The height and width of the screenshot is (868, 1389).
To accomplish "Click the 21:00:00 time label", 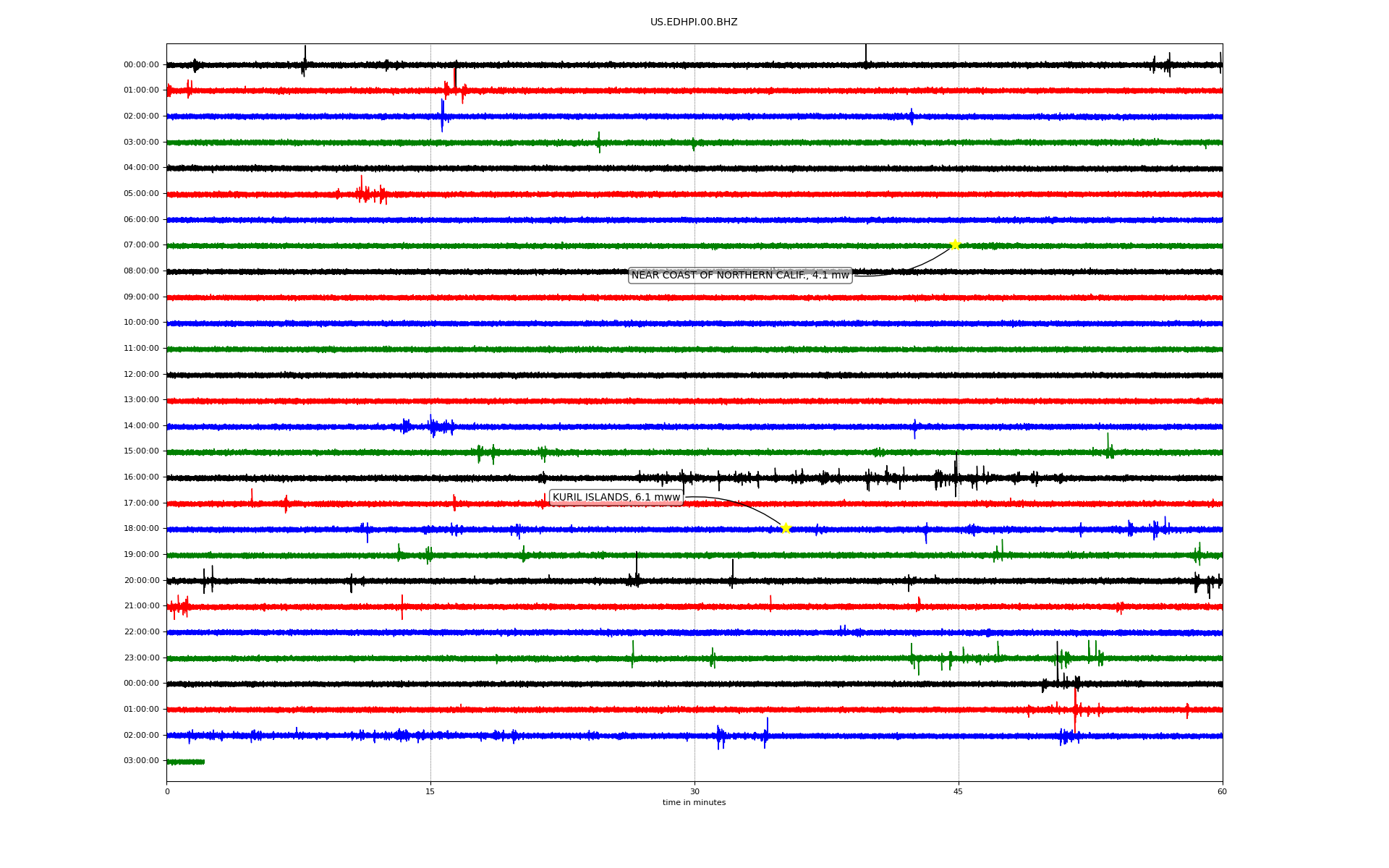I will [141, 606].
